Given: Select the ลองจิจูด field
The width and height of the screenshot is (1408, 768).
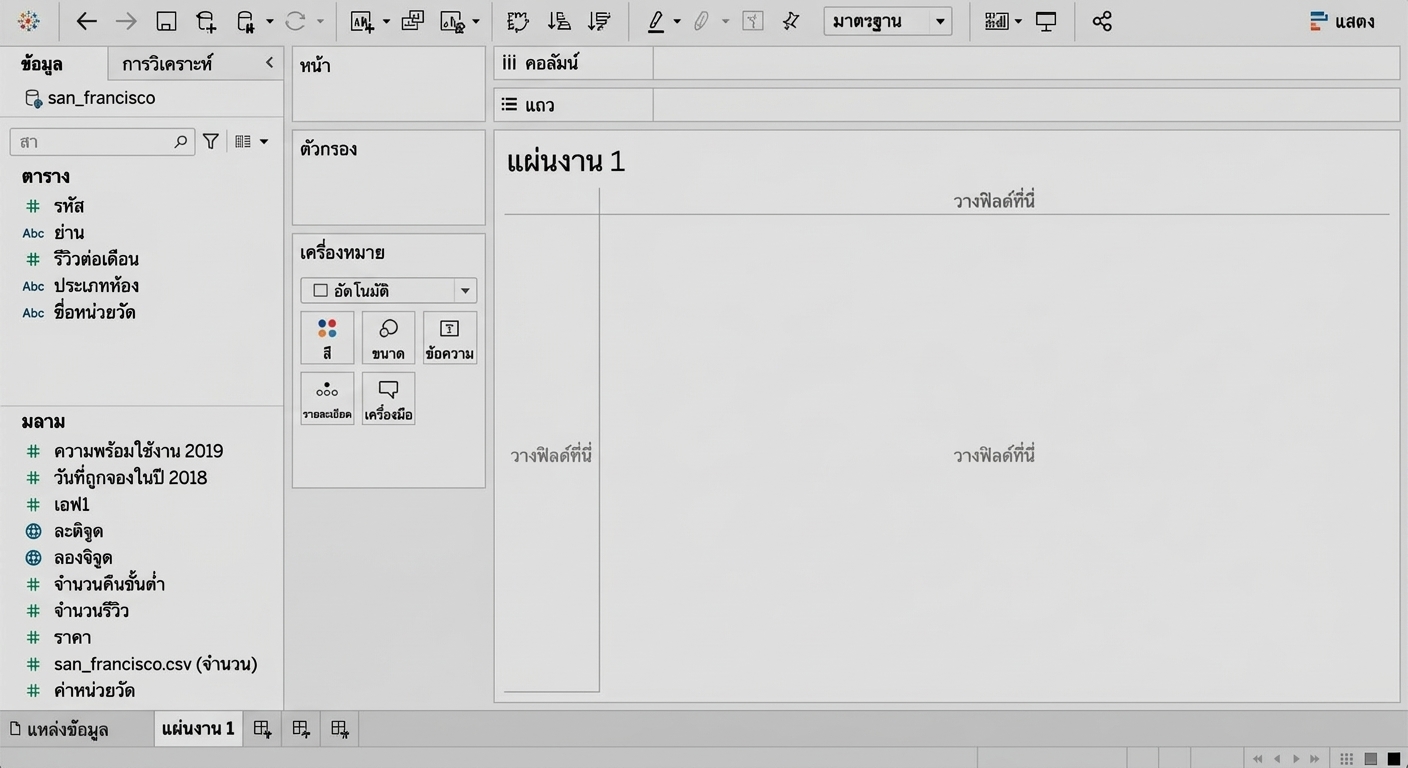Looking at the screenshot, I should pos(83,558).
